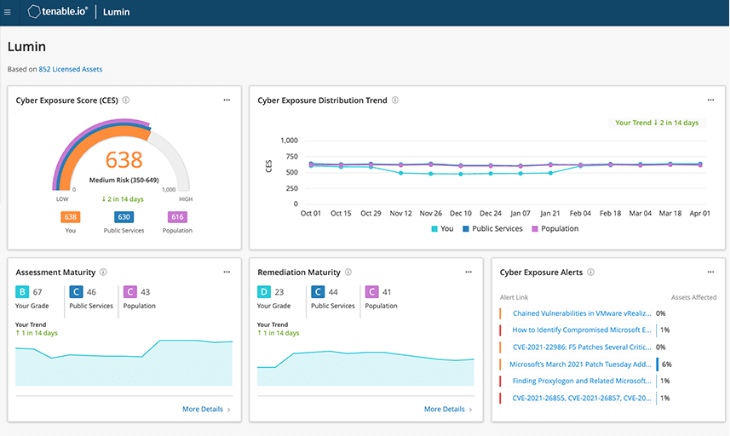Viewport: 730px width, 436px height.
Task: Toggle Population series in chart legend
Action: point(557,228)
